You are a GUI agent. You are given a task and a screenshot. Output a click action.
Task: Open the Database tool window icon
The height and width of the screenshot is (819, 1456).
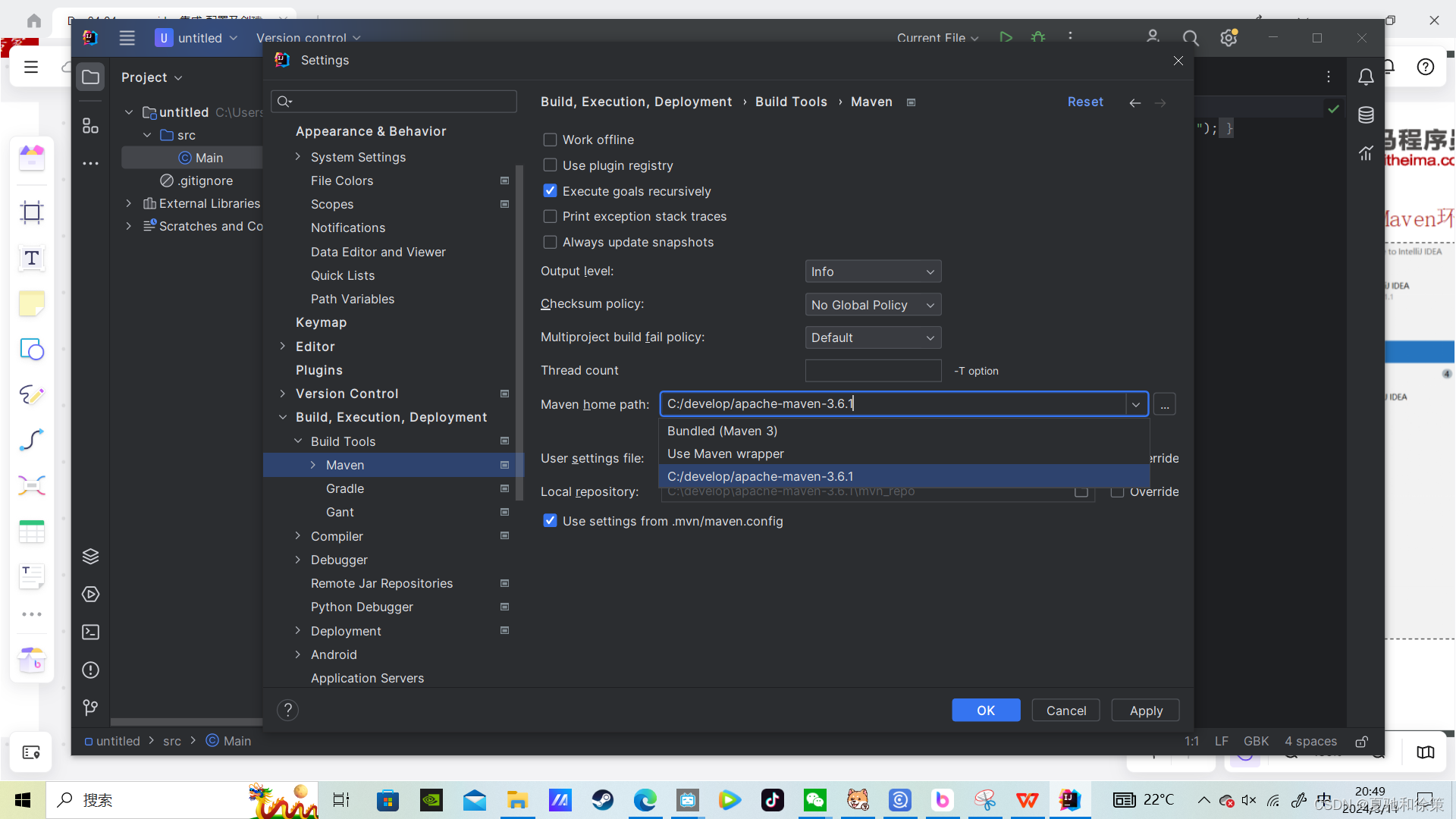pyautogui.click(x=1366, y=115)
